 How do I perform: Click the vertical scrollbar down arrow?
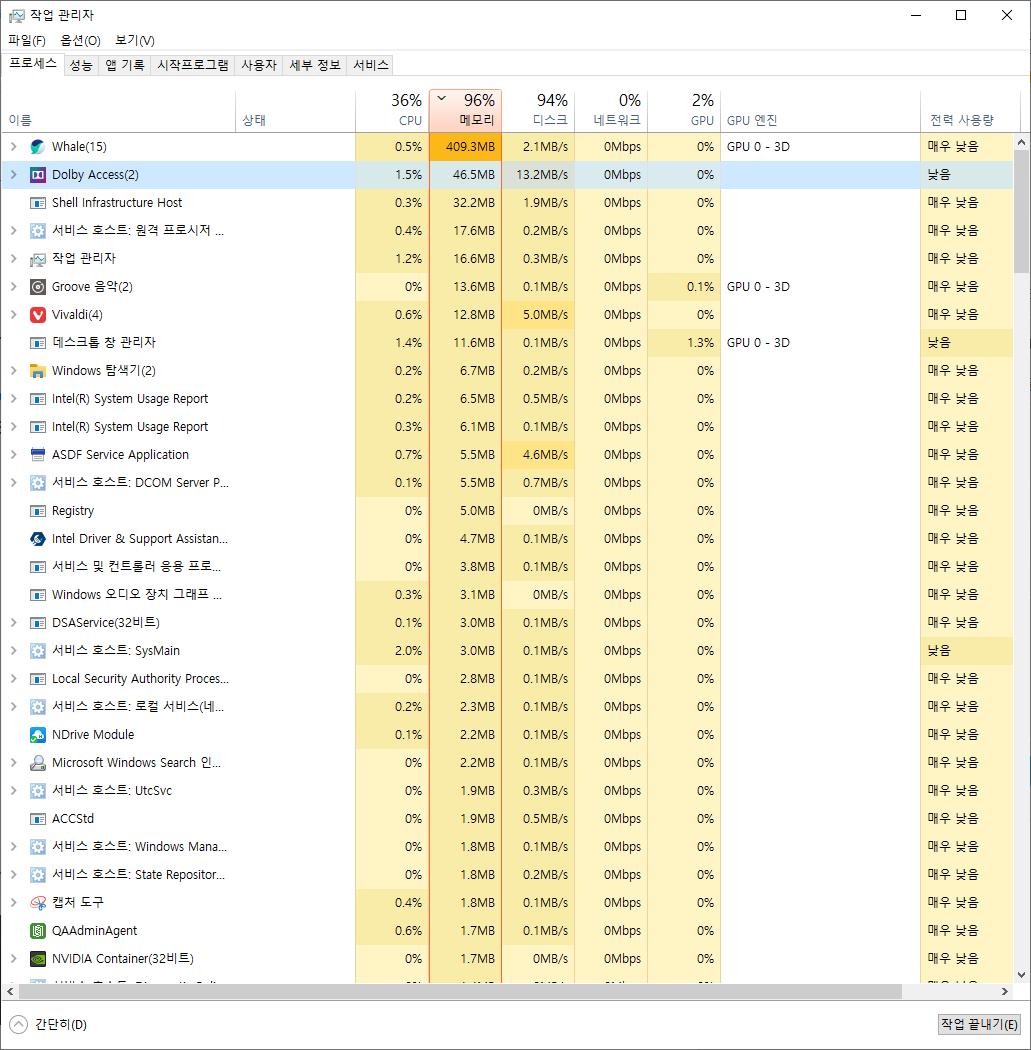coord(1021,975)
